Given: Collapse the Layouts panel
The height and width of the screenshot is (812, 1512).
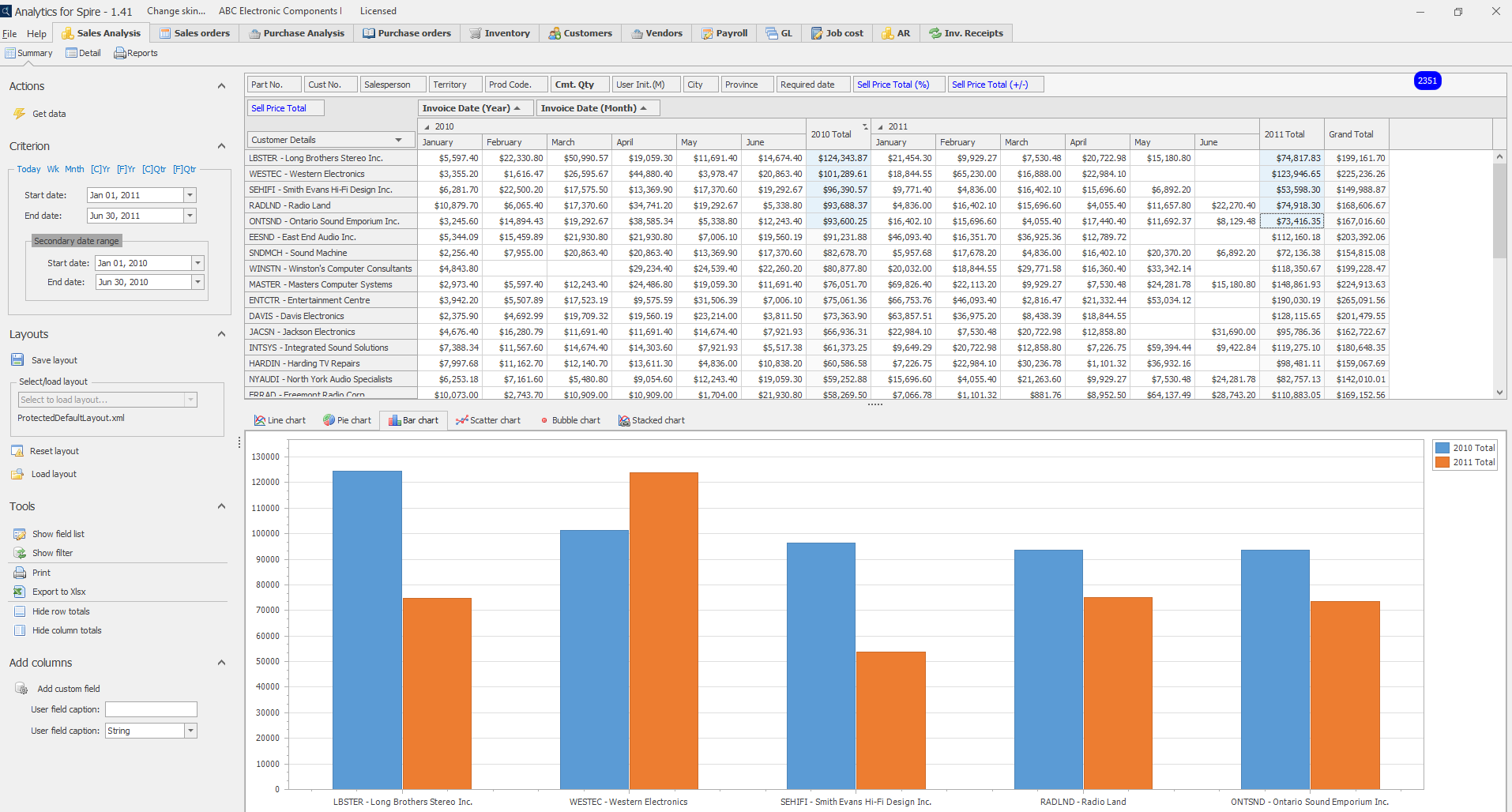Looking at the screenshot, I should pyautogui.click(x=221, y=334).
